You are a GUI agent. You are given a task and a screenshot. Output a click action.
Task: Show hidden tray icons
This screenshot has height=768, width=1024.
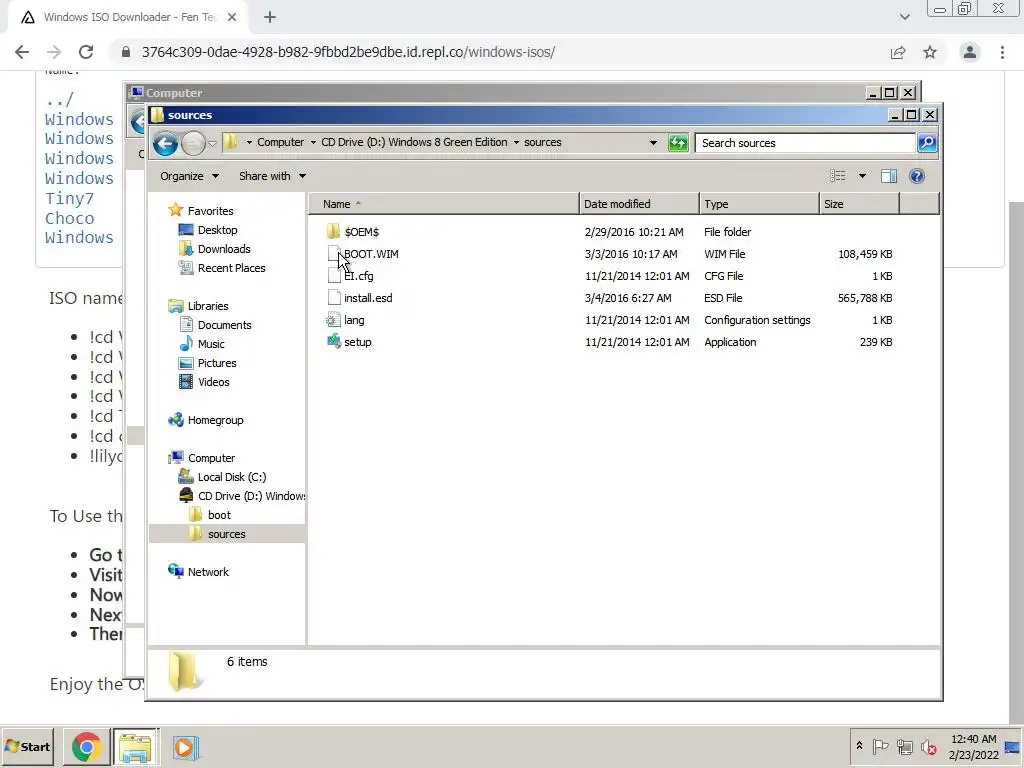(x=859, y=746)
